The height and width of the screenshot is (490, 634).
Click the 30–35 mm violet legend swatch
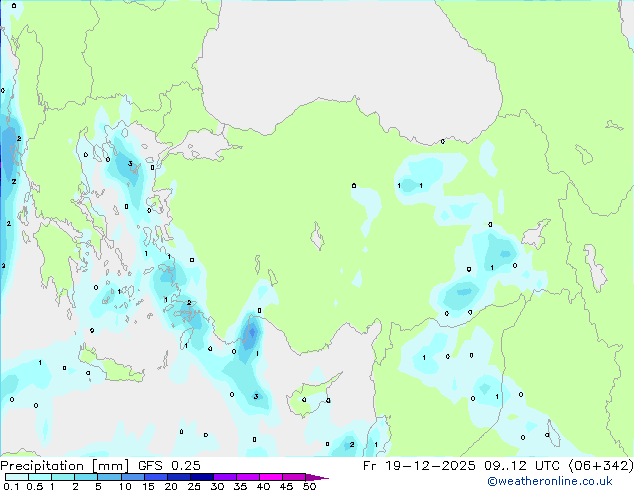(224, 477)
